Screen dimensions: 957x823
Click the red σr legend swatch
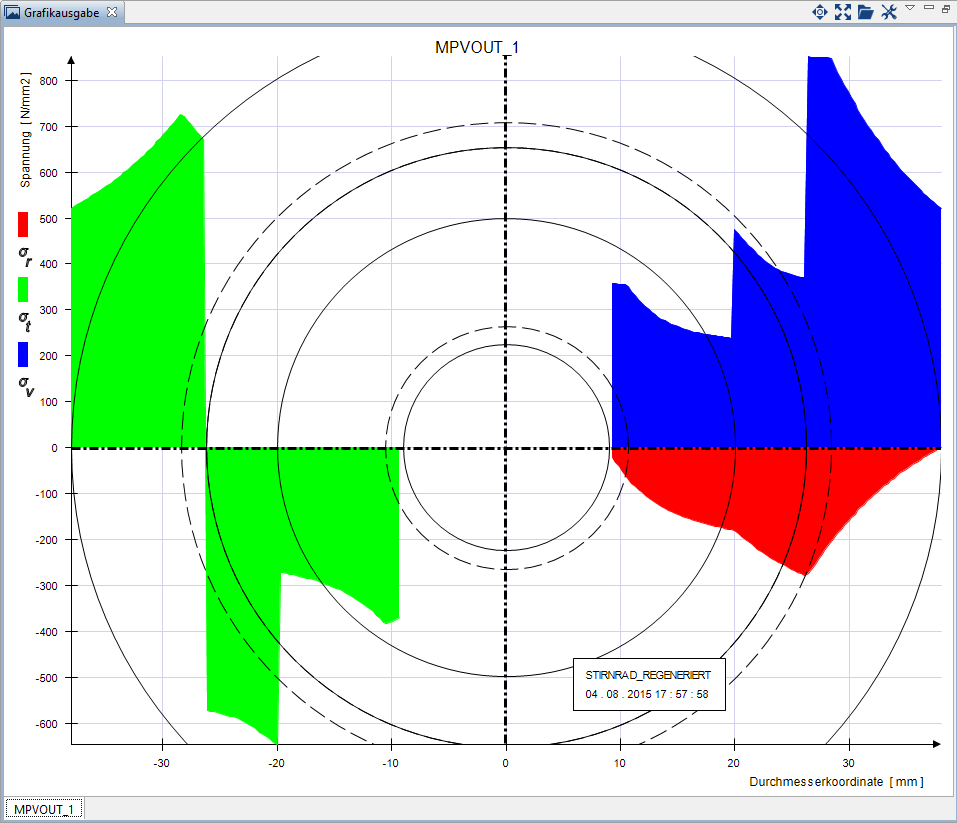[x=23, y=223]
